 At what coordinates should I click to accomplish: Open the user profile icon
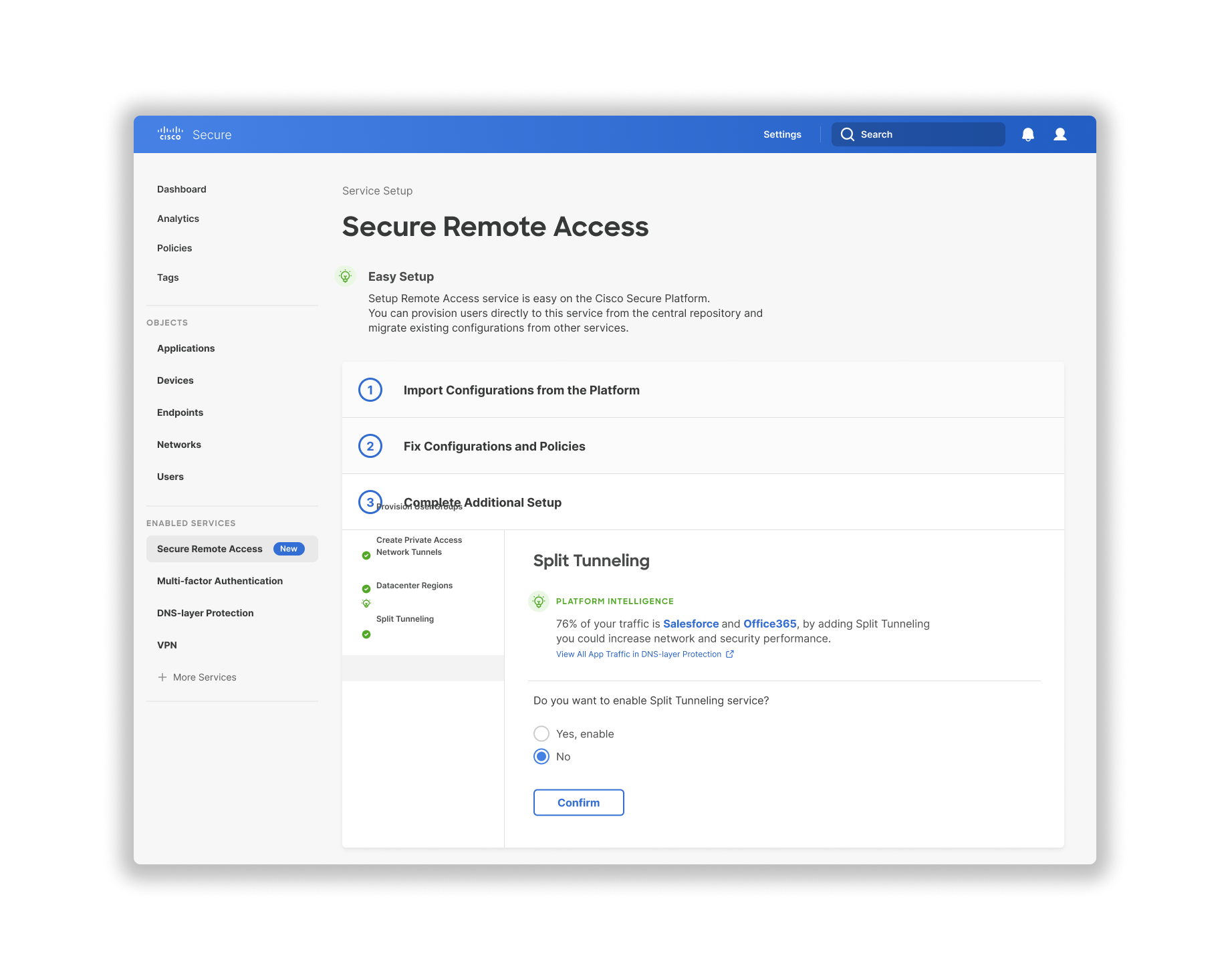1060,134
